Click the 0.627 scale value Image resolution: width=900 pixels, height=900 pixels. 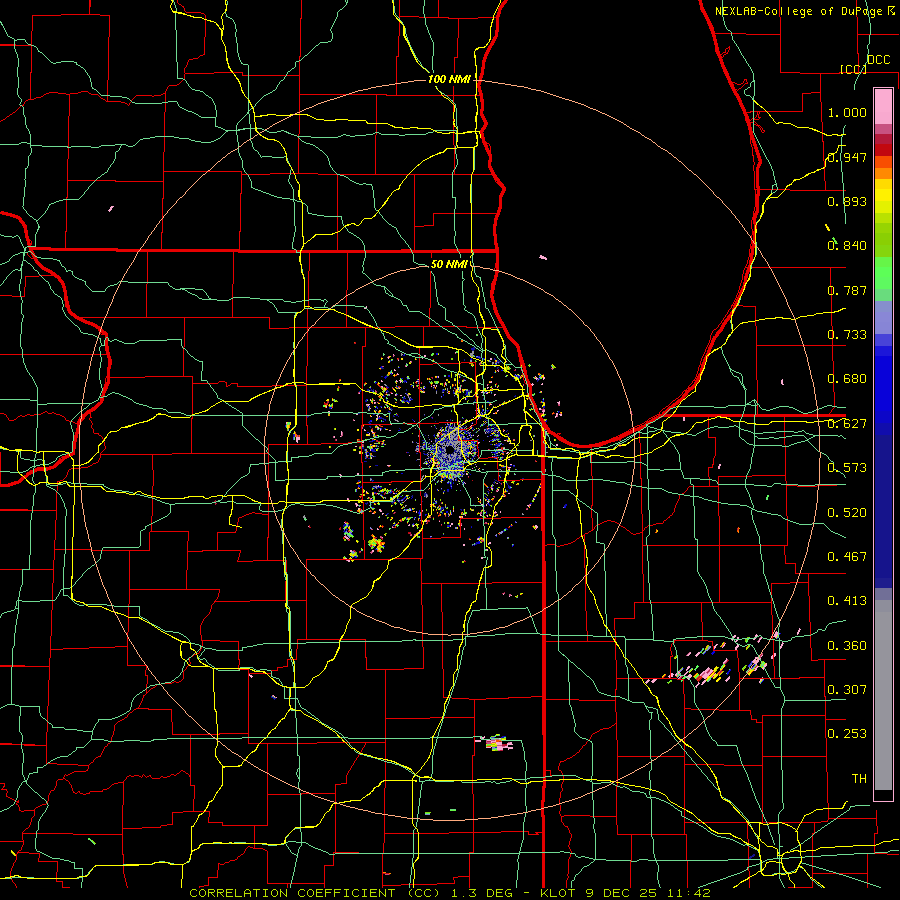pos(847,424)
